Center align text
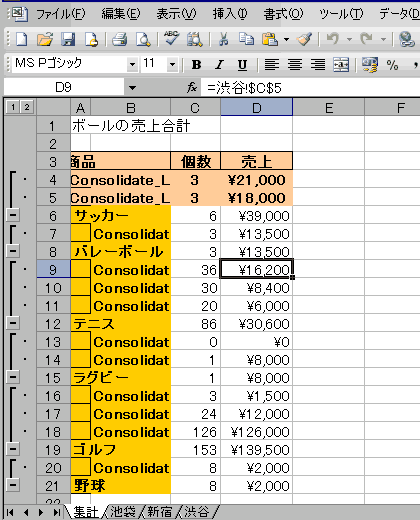 295,64
